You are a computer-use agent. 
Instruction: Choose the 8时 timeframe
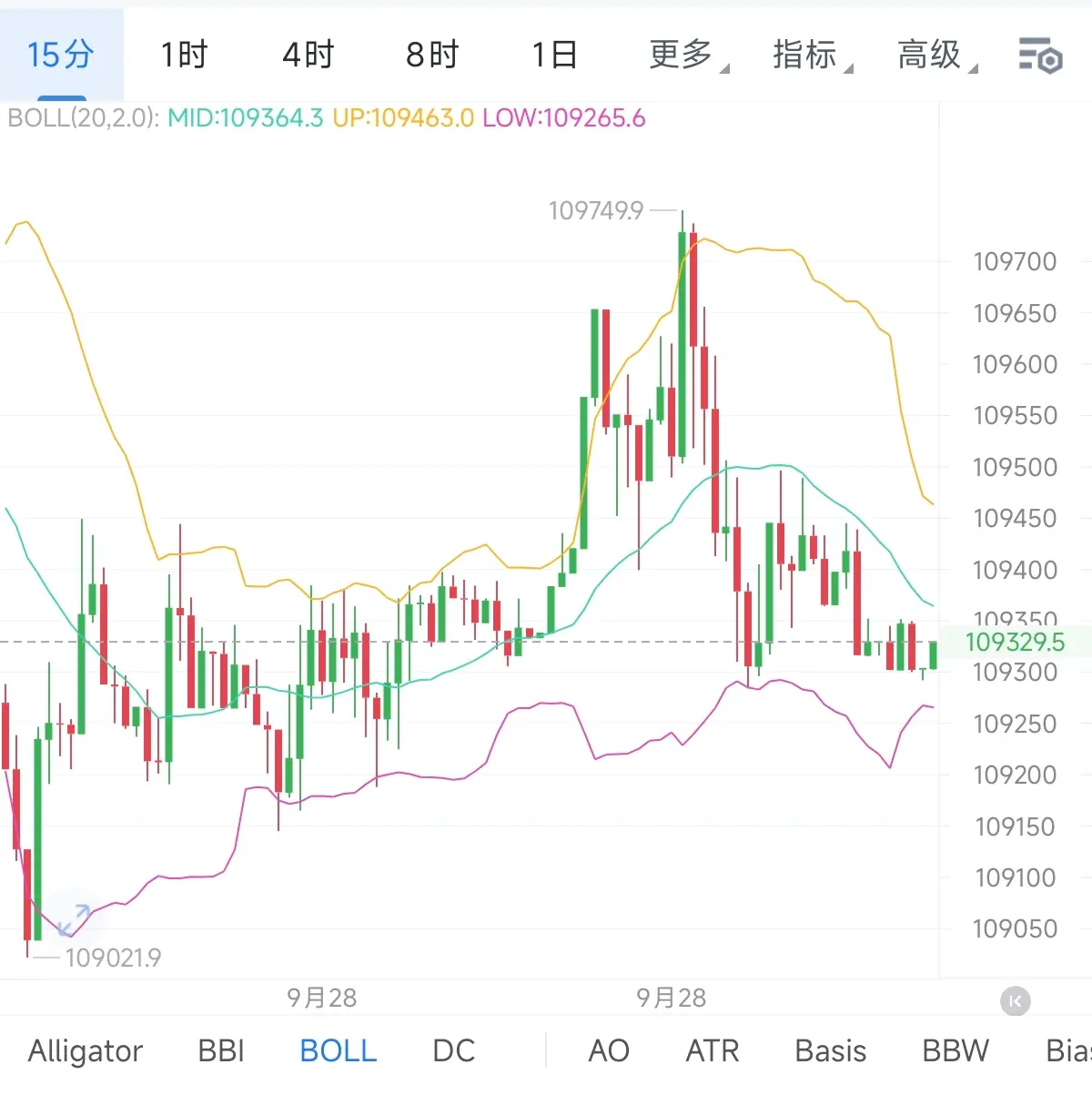pyautogui.click(x=431, y=55)
